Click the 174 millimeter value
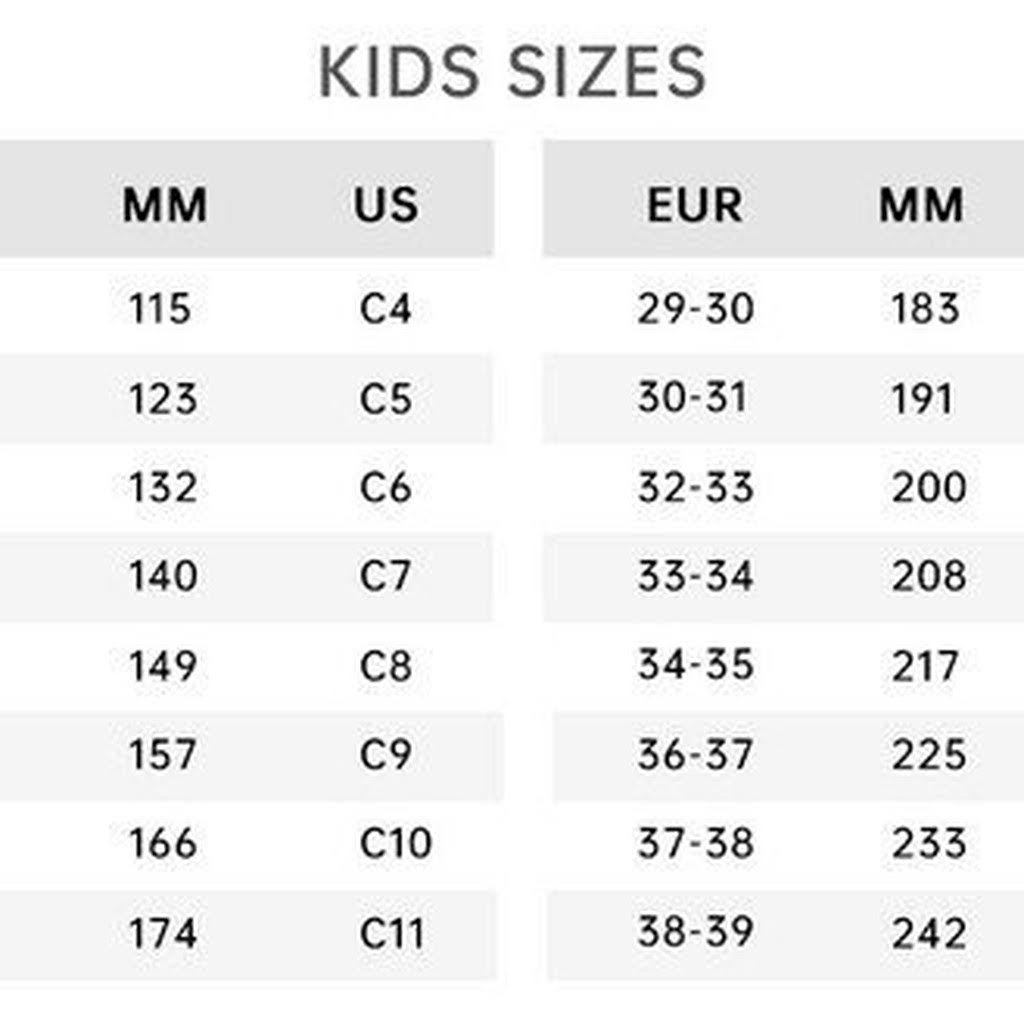This screenshot has height=1024, width=1024. point(163,933)
